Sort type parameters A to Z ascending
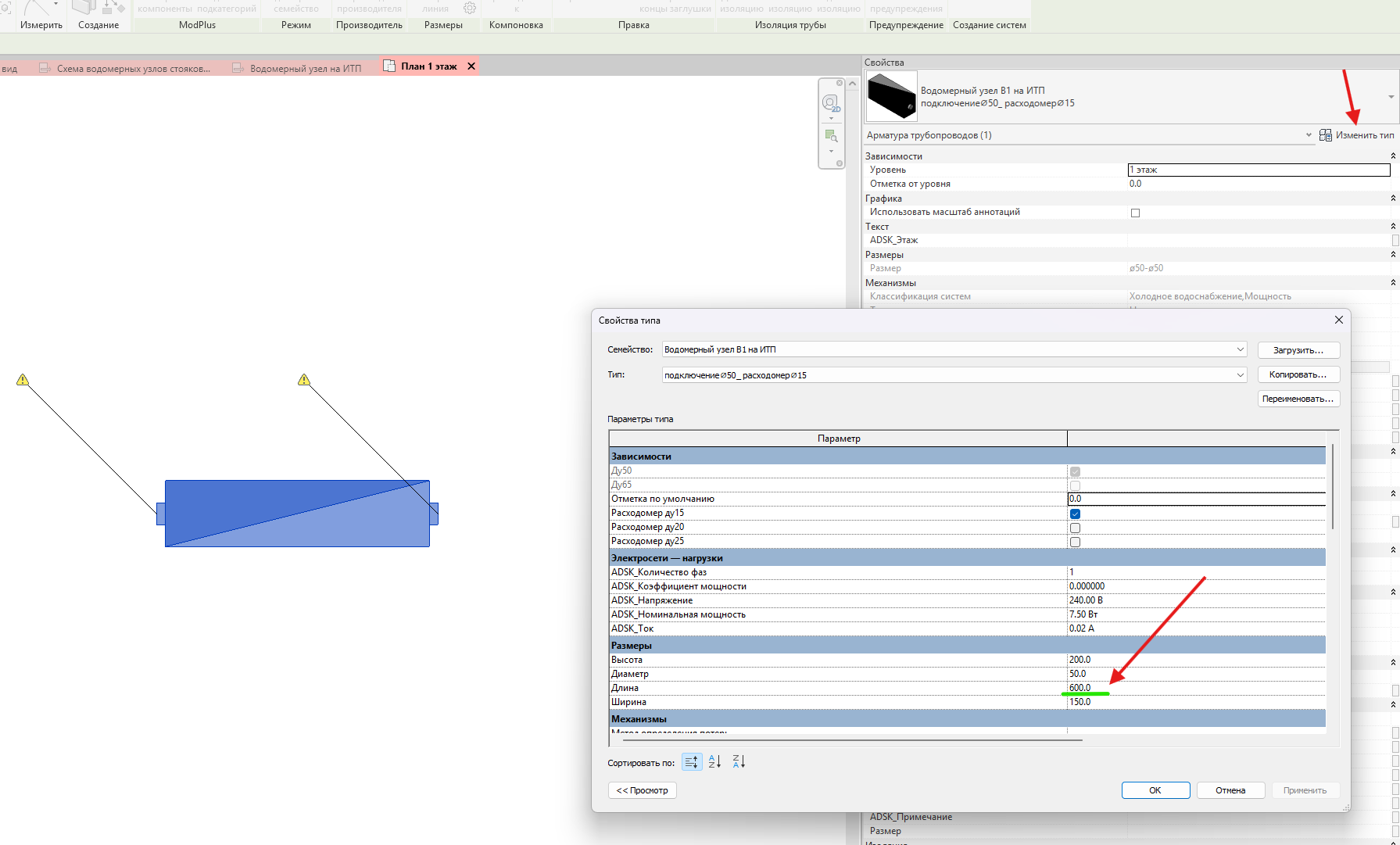 [x=714, y=762]
